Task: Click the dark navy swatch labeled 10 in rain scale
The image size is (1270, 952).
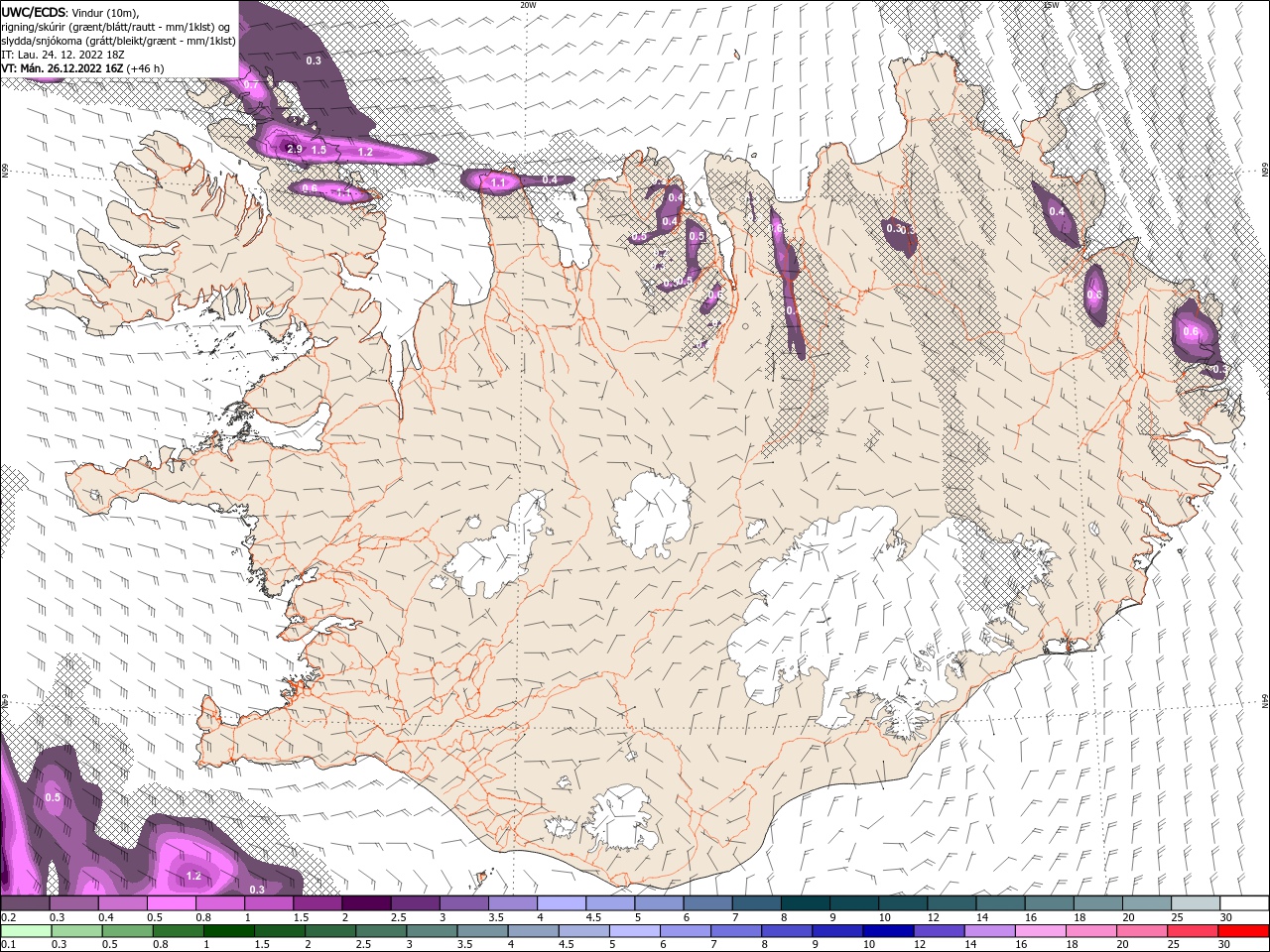Action: (886, 931)
